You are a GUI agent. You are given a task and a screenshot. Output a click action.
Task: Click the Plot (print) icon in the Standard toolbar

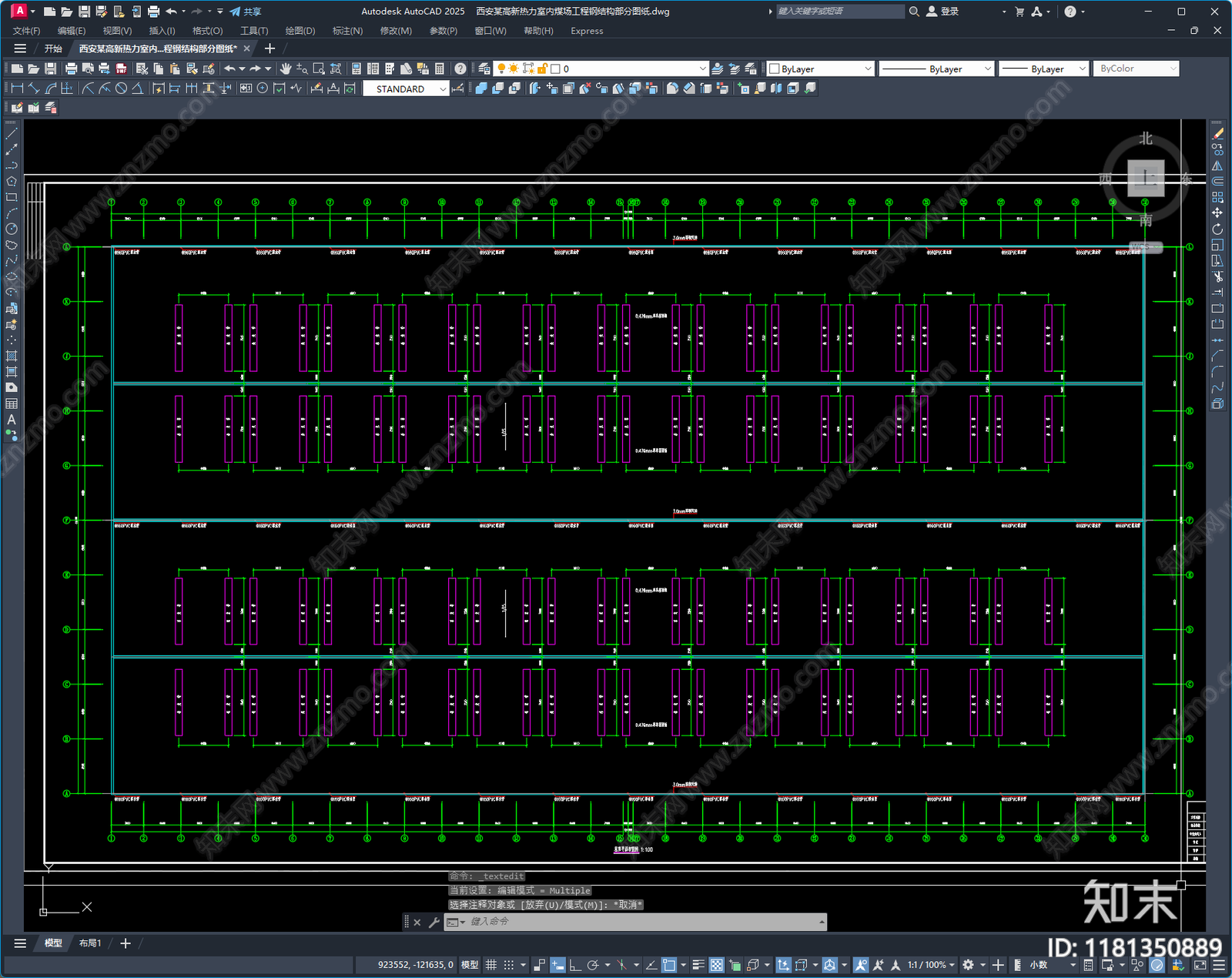72,69
